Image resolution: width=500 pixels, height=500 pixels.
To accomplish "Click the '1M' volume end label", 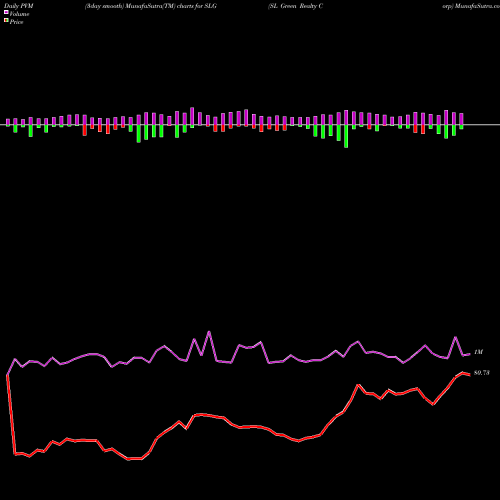I will pos(478,352).
